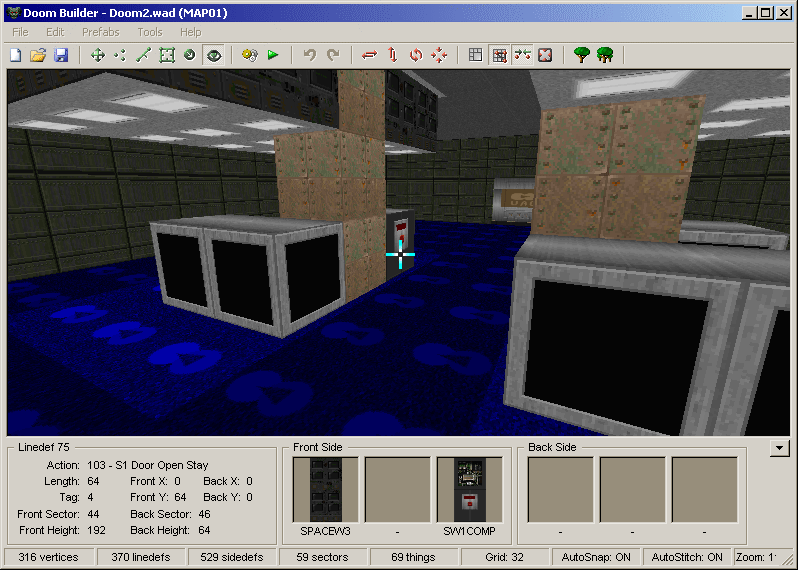Switch to Sectors mode square icon
This screenshot has height=570, width=798.
pos(167,55)
